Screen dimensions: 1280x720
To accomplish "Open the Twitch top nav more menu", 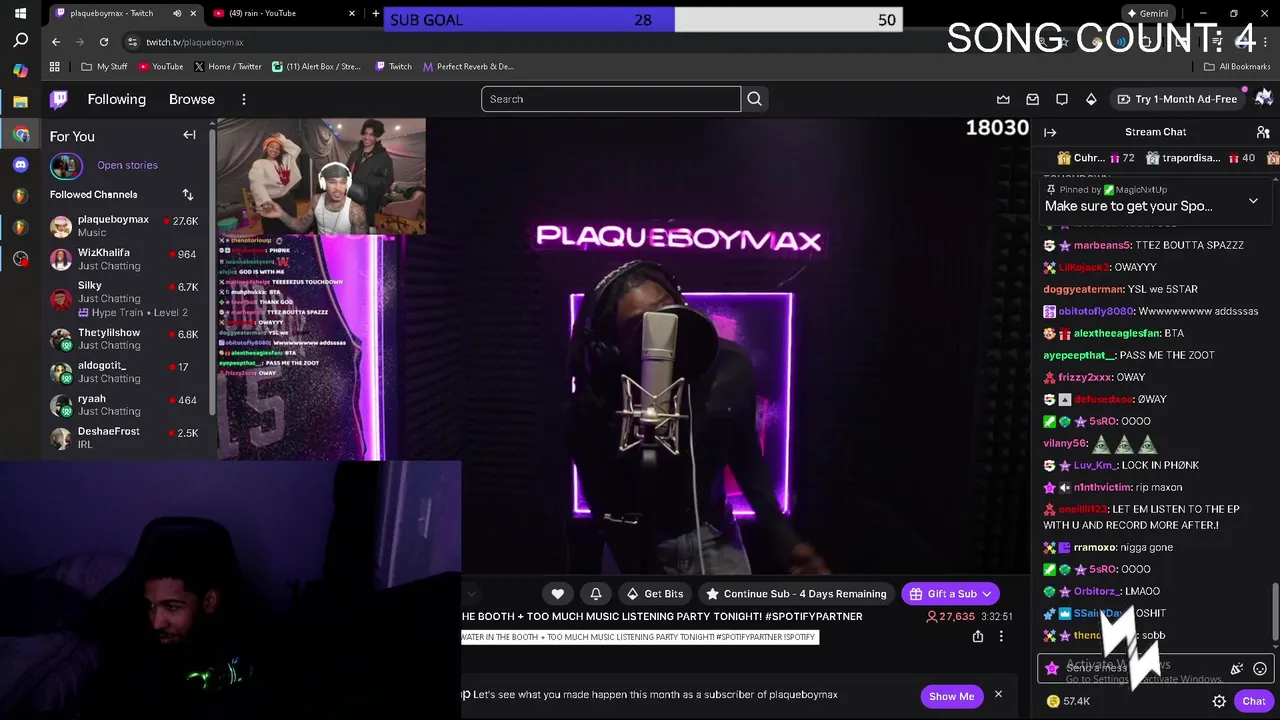I will tap(243, 99).
